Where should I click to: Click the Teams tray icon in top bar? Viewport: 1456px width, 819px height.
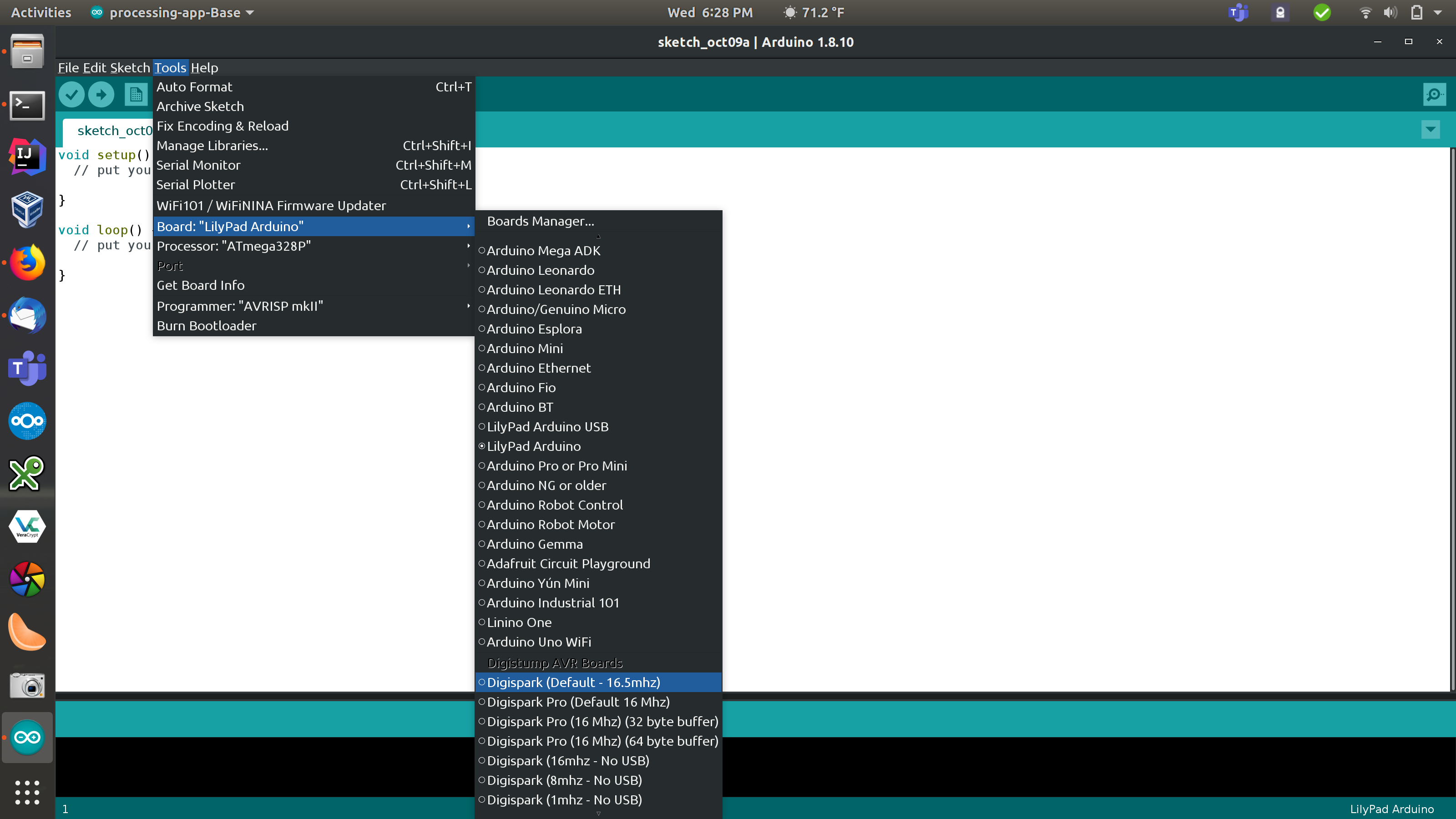(1238, 12)
